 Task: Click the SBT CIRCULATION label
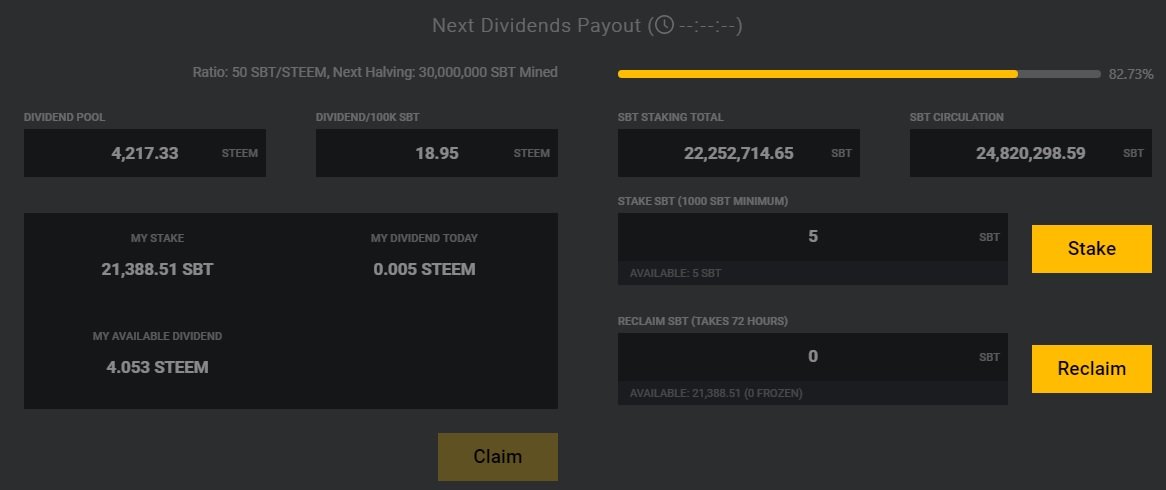956,117
